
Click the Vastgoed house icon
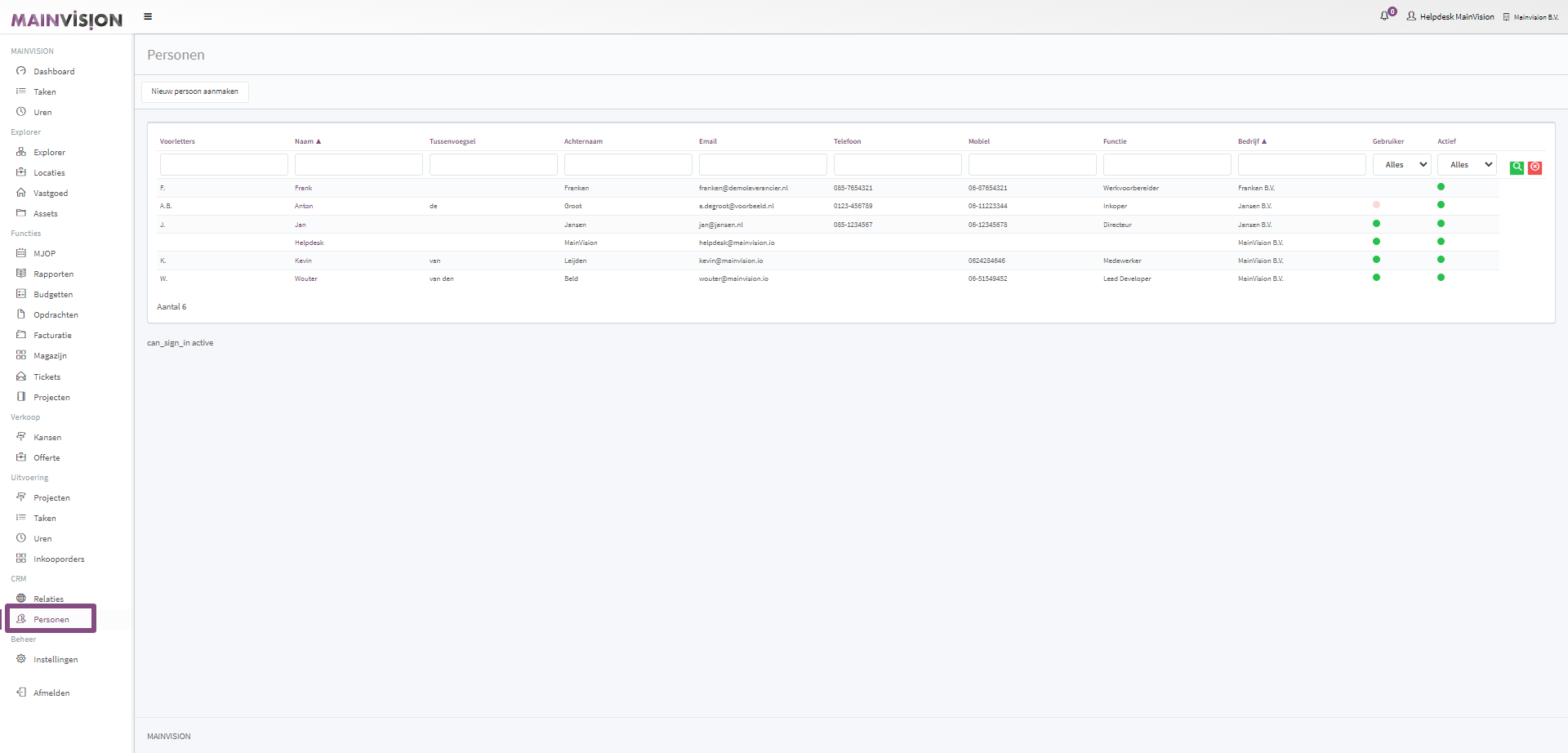pos(21,193)
